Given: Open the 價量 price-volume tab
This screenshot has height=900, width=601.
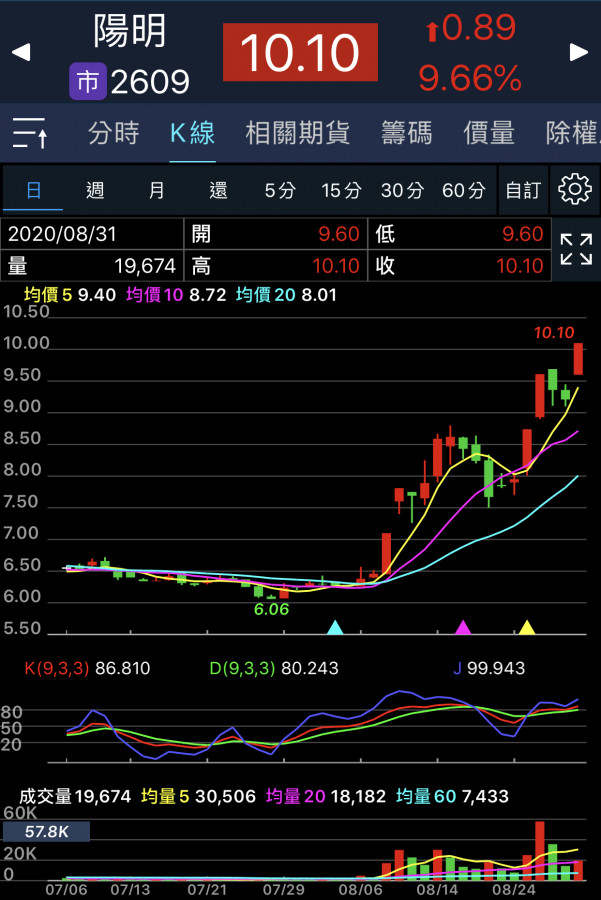Looking at the screenshot, I should (x=489, y=133).
